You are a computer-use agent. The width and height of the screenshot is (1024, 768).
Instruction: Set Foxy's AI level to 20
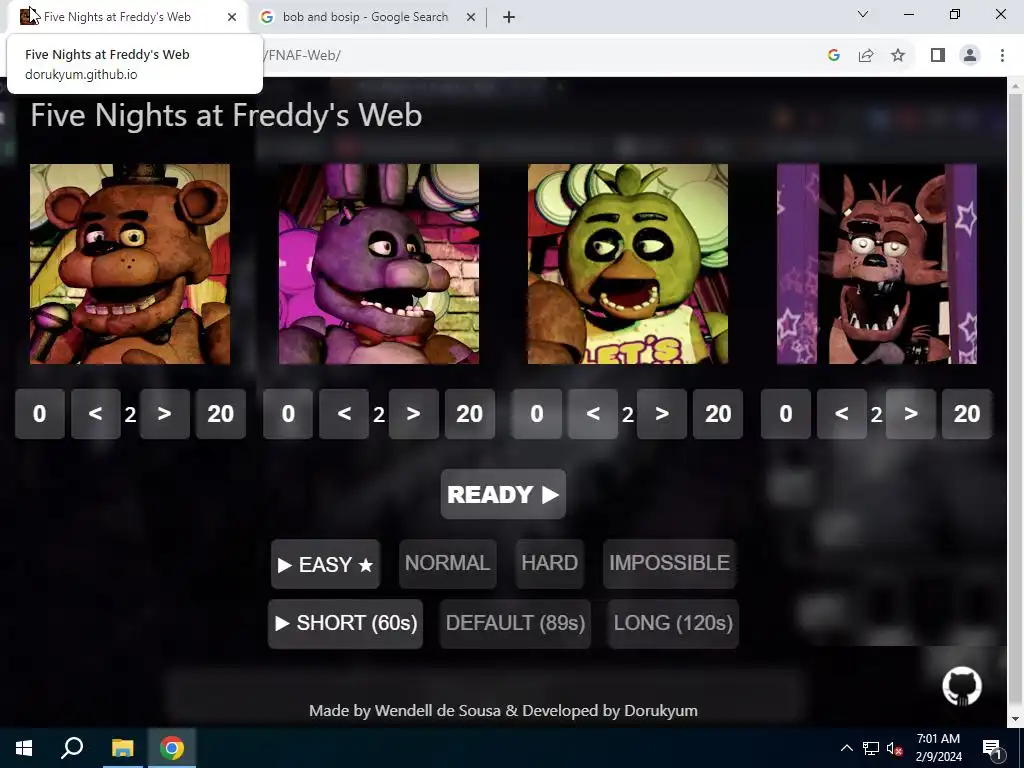click(967, 413)
